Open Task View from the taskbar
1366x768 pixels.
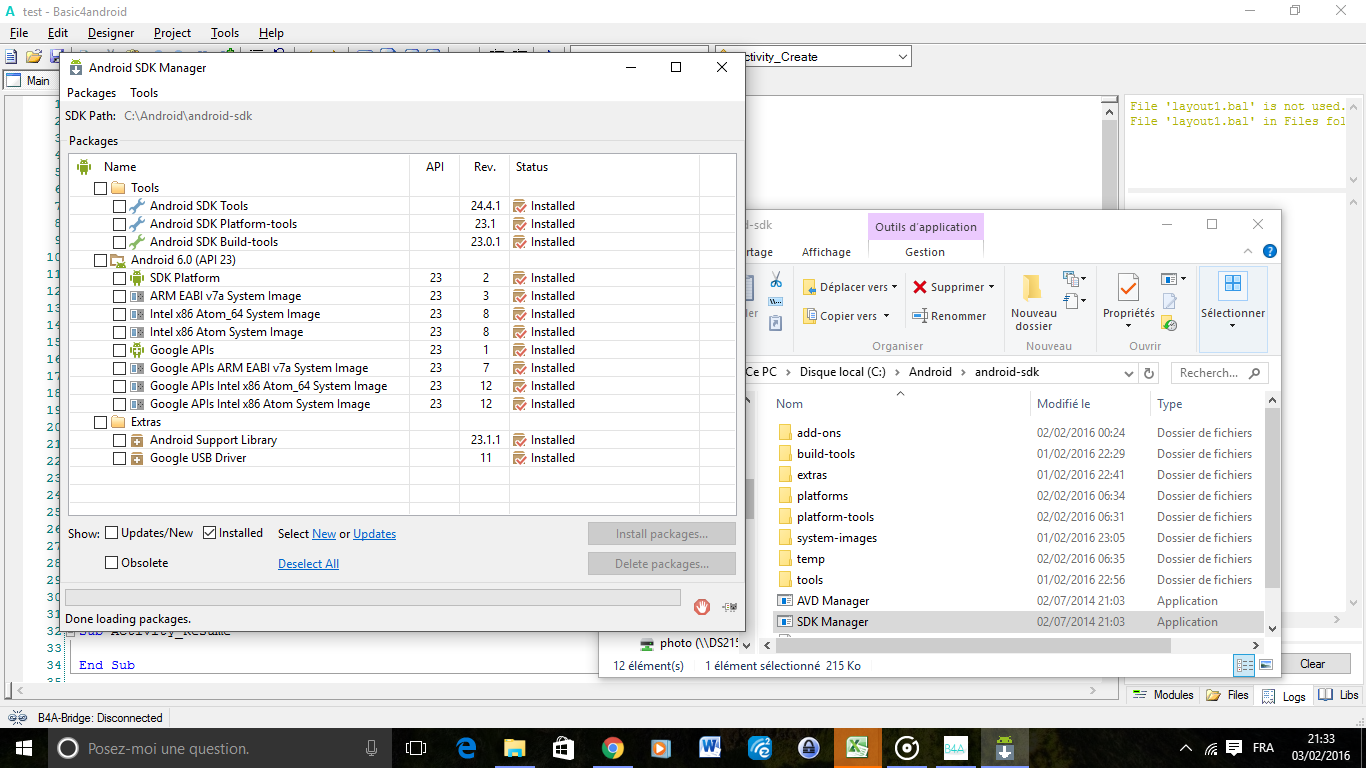click(415, 748)
